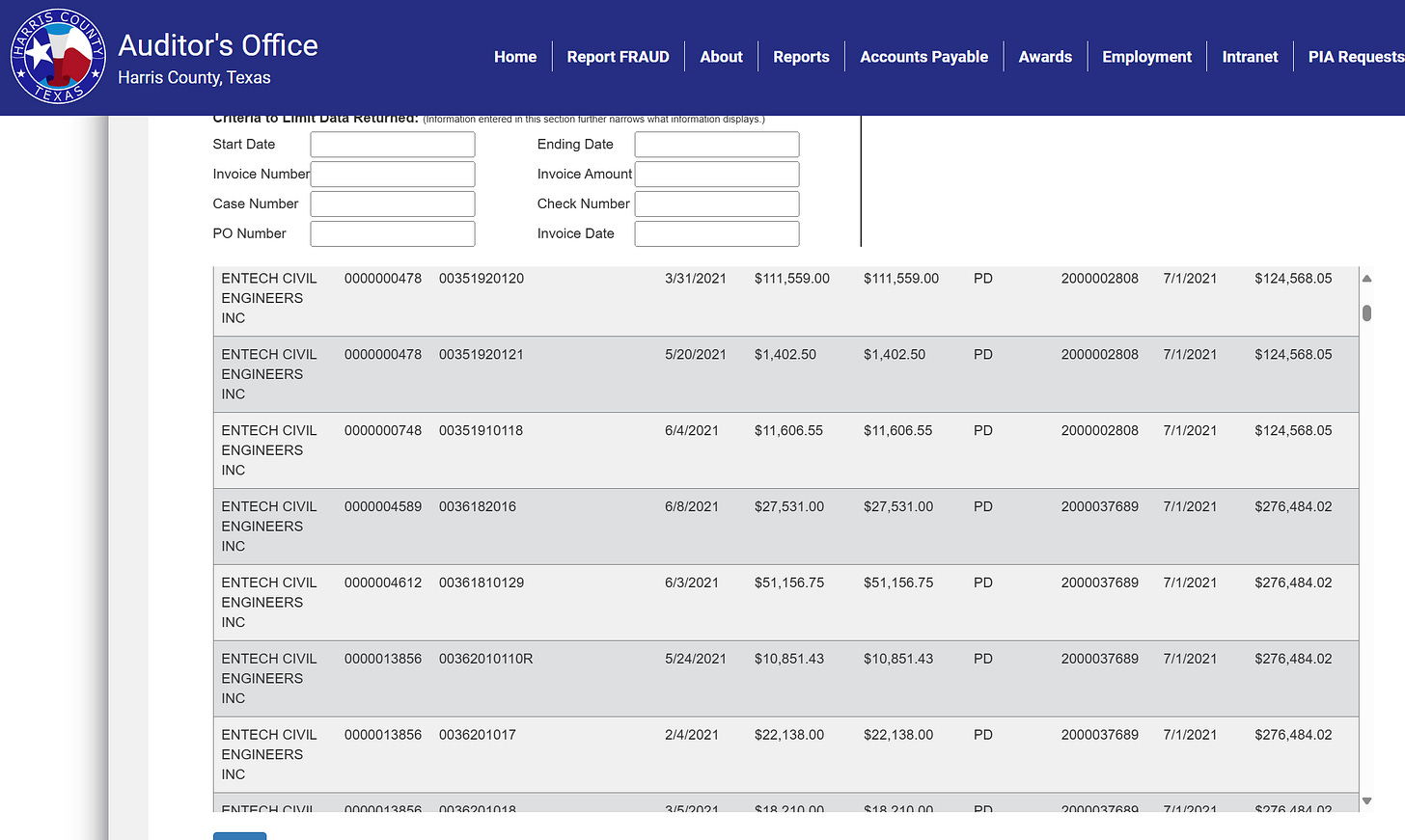Select invoice number 00351920120
Screen dimensions: 1405x840
point(482,279)
